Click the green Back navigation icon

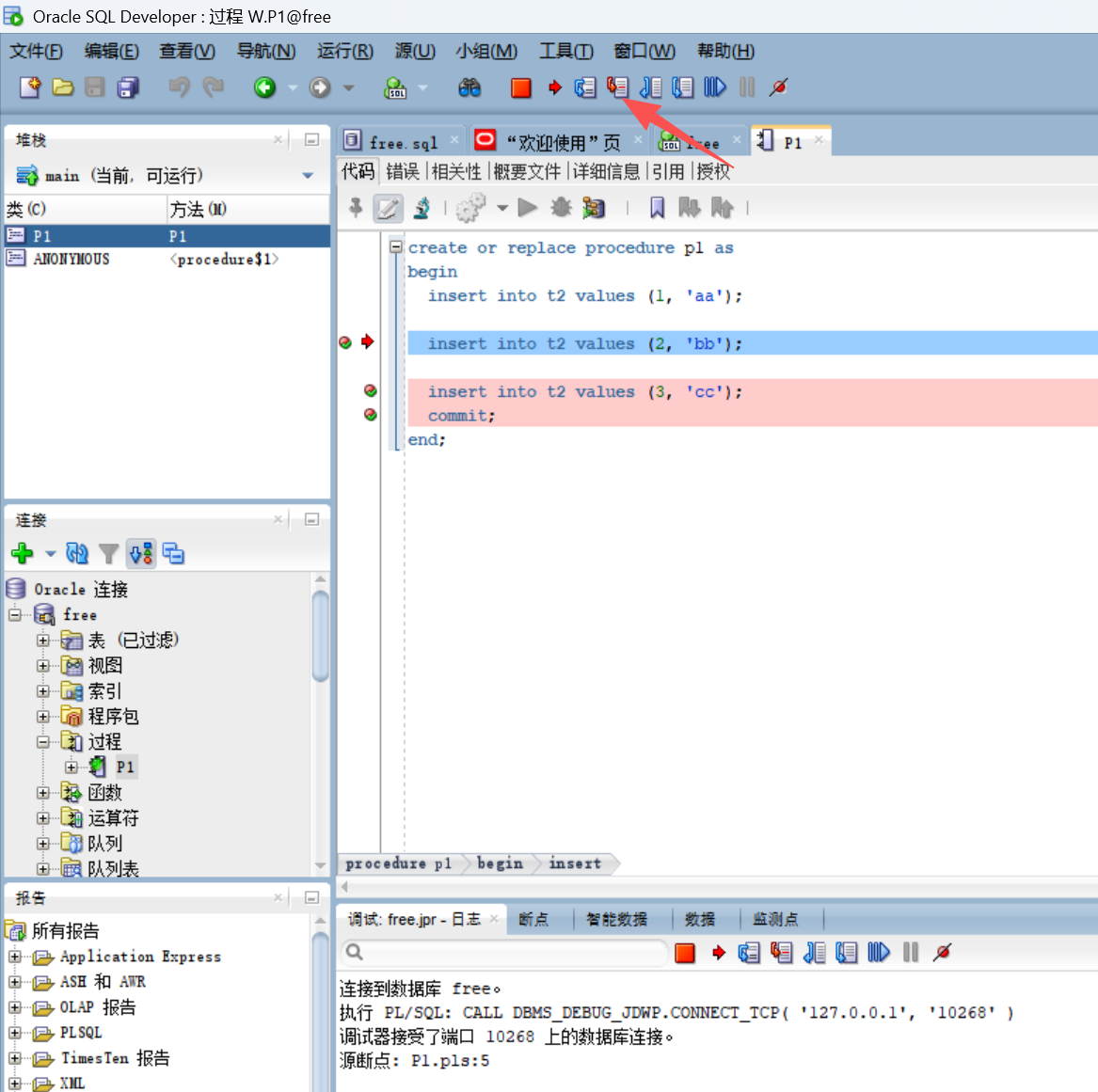click(x=264, y=87)
